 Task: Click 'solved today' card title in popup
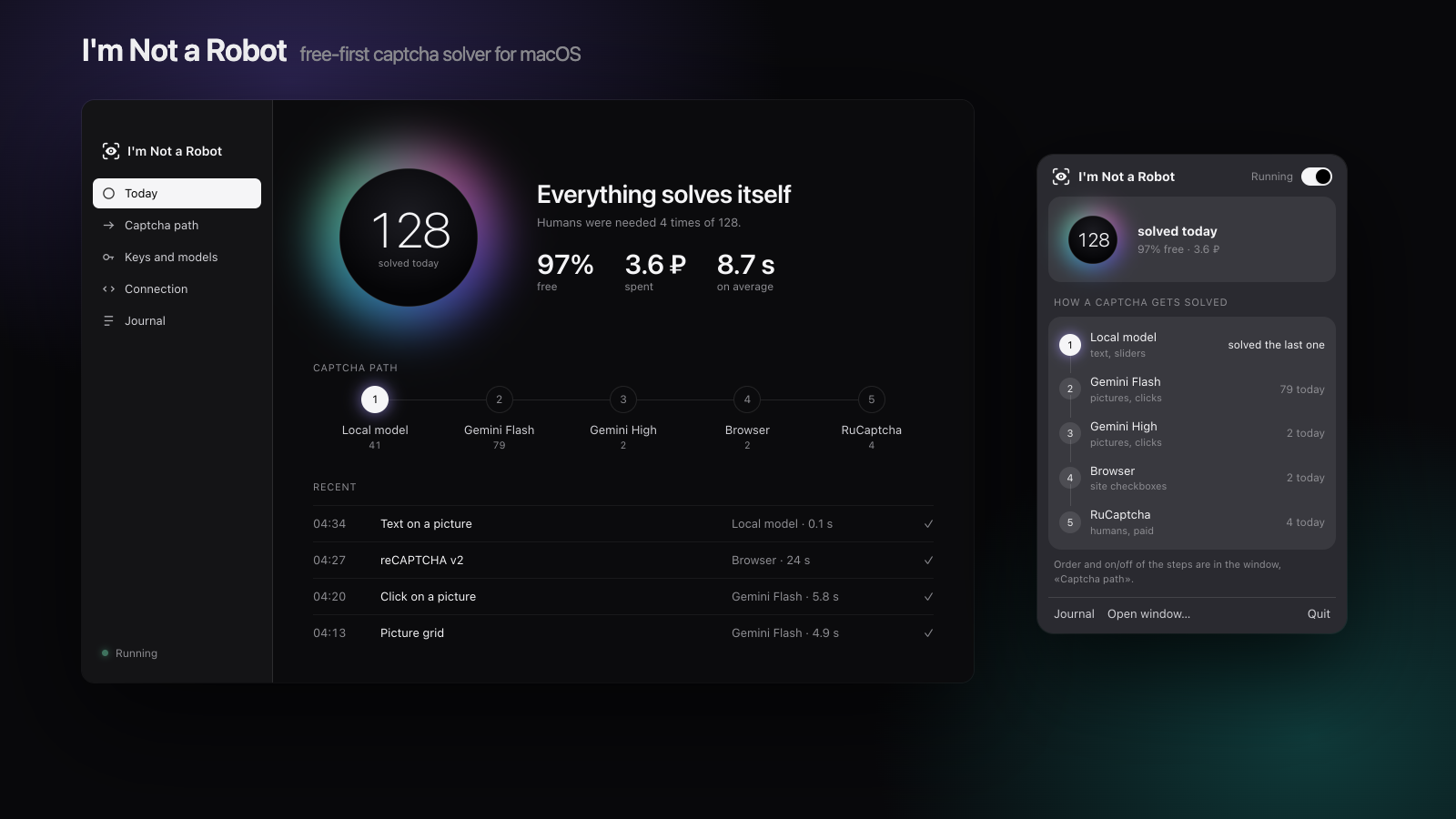[x=1177, y=231]
